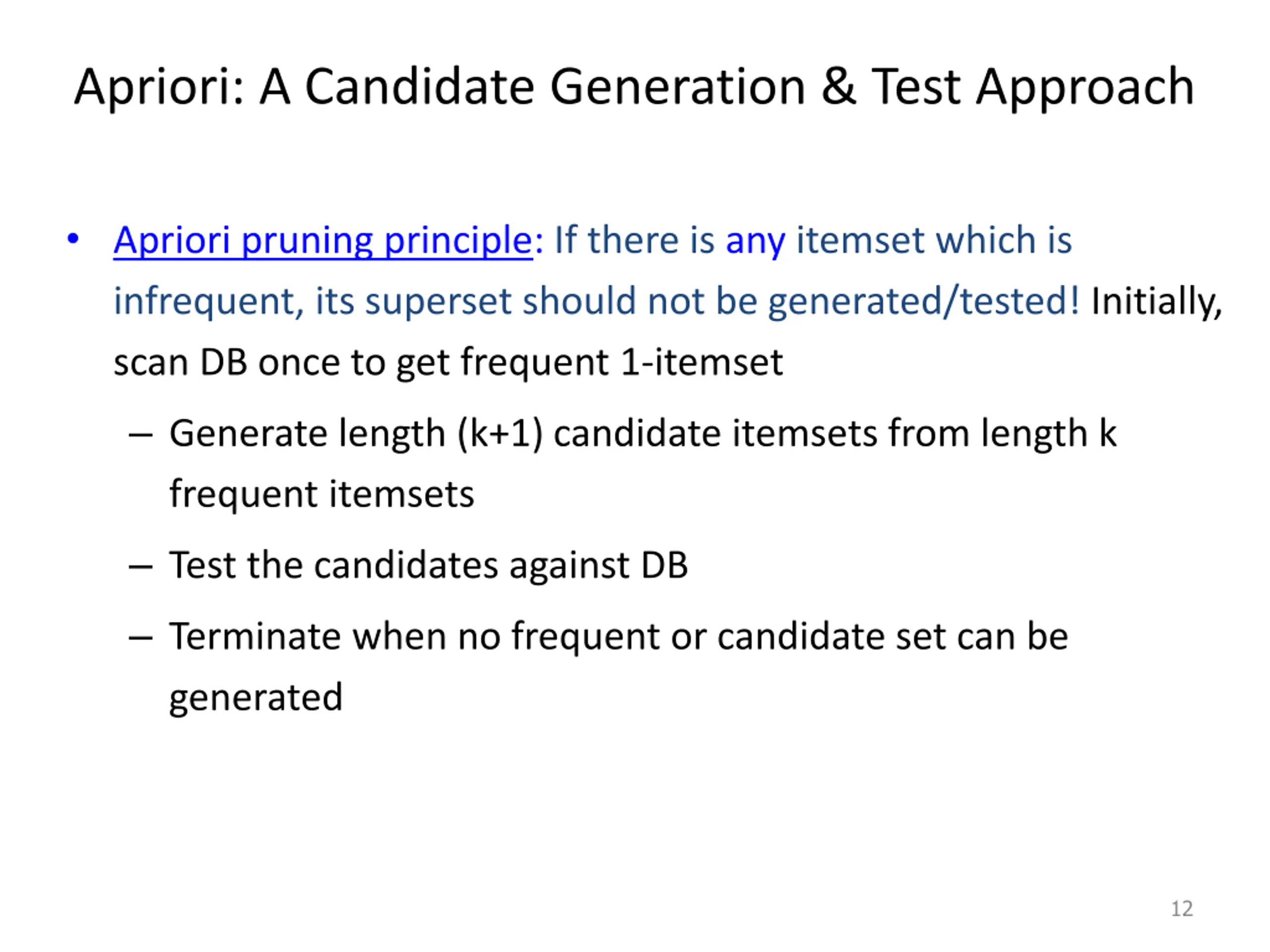Screen dimensions: 1270x952
Task: Click the slide title starting with "Apriori:"
Action: pos(634,87)
